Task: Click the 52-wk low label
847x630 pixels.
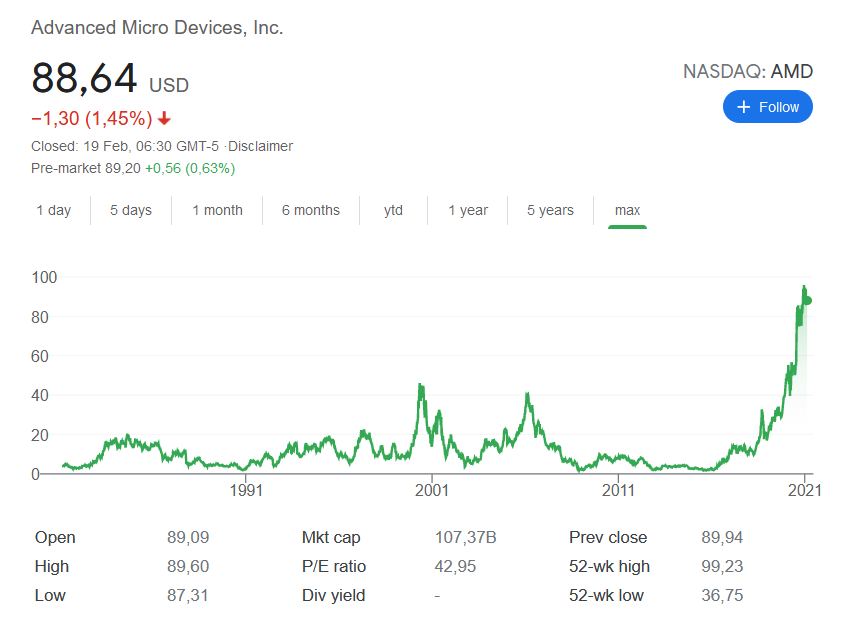Action: point(606,595)
